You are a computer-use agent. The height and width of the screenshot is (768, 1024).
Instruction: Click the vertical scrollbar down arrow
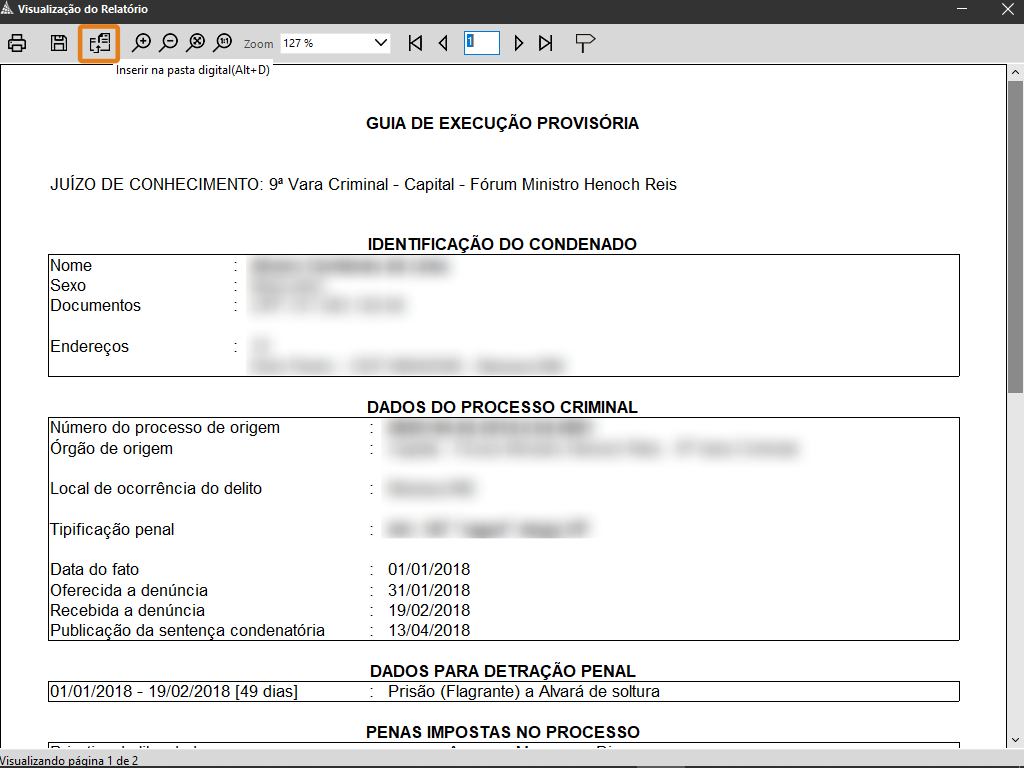click(x=1016, y=741)
